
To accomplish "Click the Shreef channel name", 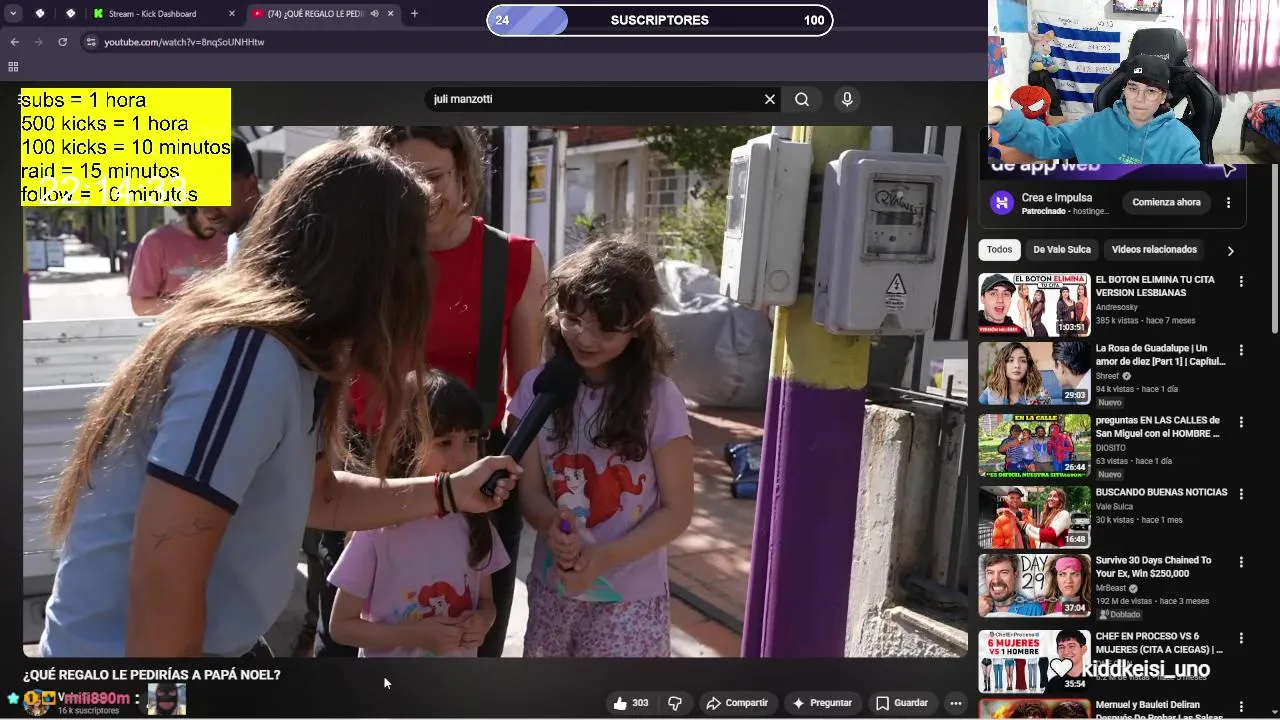I will point(1107,376).
